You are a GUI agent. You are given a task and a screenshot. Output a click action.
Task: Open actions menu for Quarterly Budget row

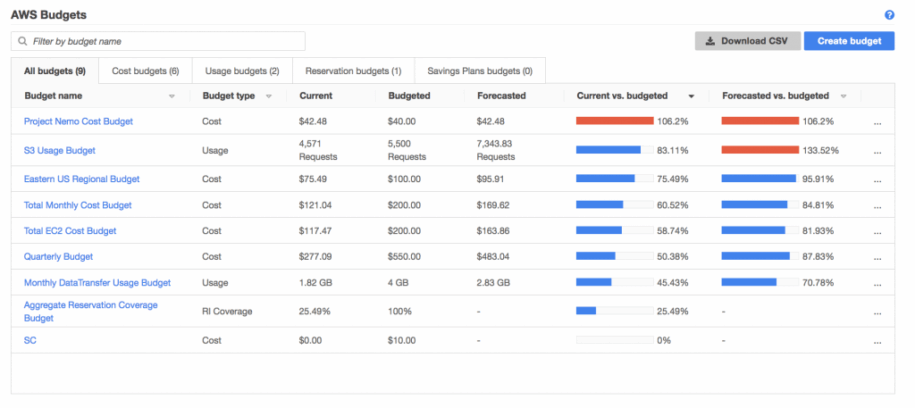877,259
